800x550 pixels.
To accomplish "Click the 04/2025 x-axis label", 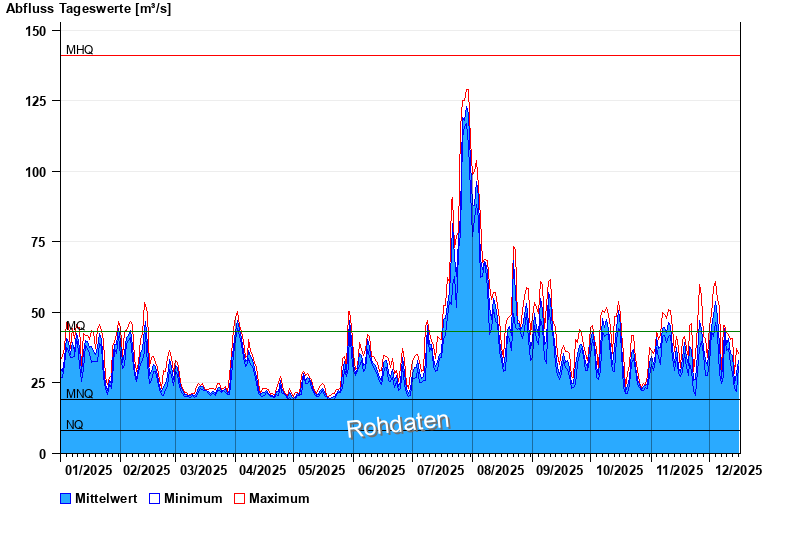I will point(264,469).
